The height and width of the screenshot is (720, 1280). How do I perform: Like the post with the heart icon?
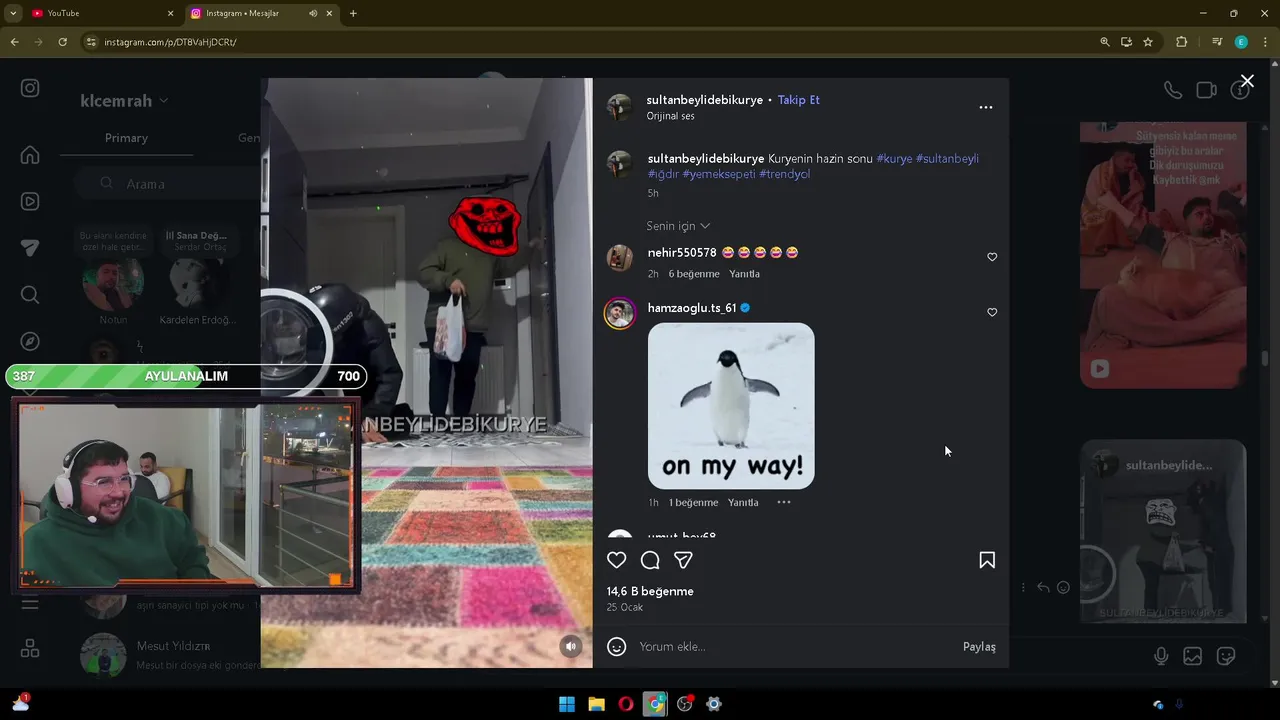point(617,560)
